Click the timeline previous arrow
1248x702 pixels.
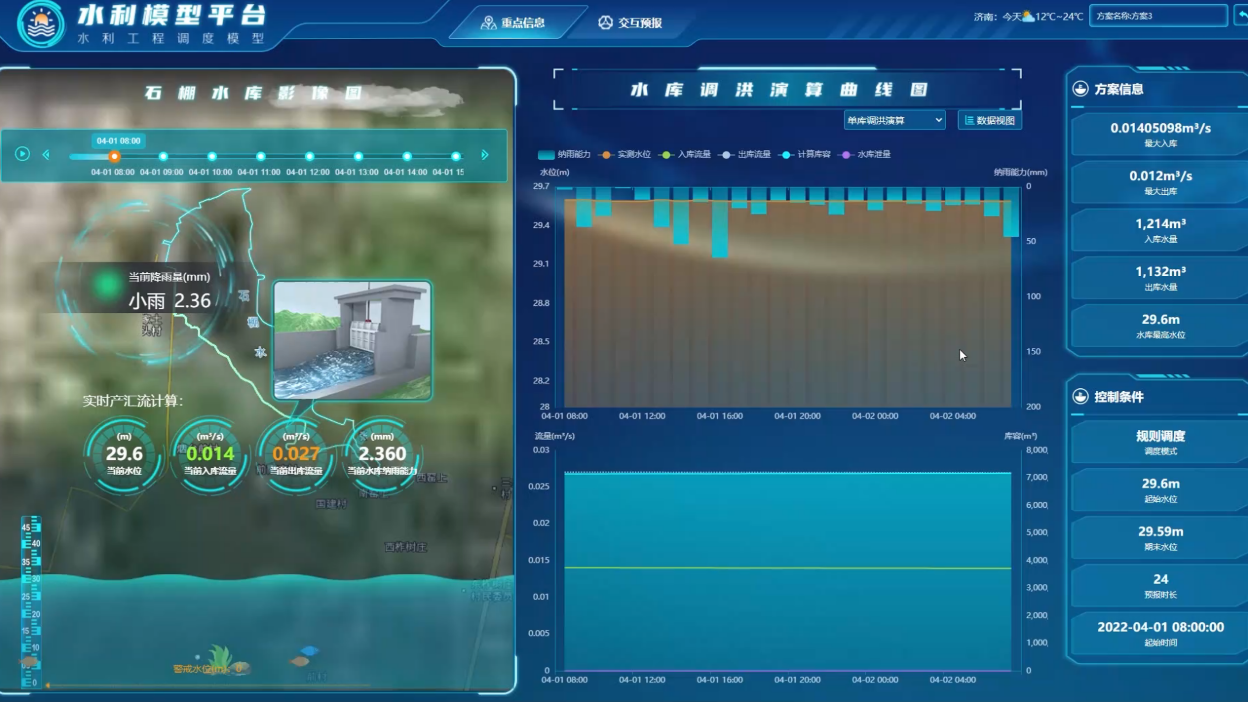point(46,155)
